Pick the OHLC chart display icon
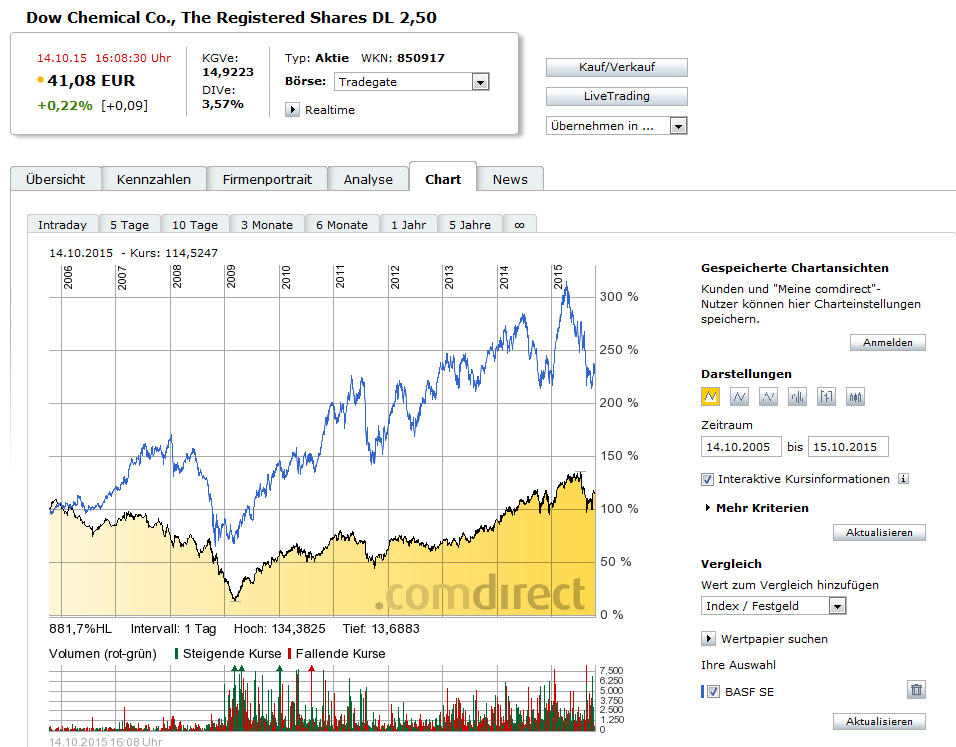This screenshot has height=747, width=956. (x=826, y=397)
